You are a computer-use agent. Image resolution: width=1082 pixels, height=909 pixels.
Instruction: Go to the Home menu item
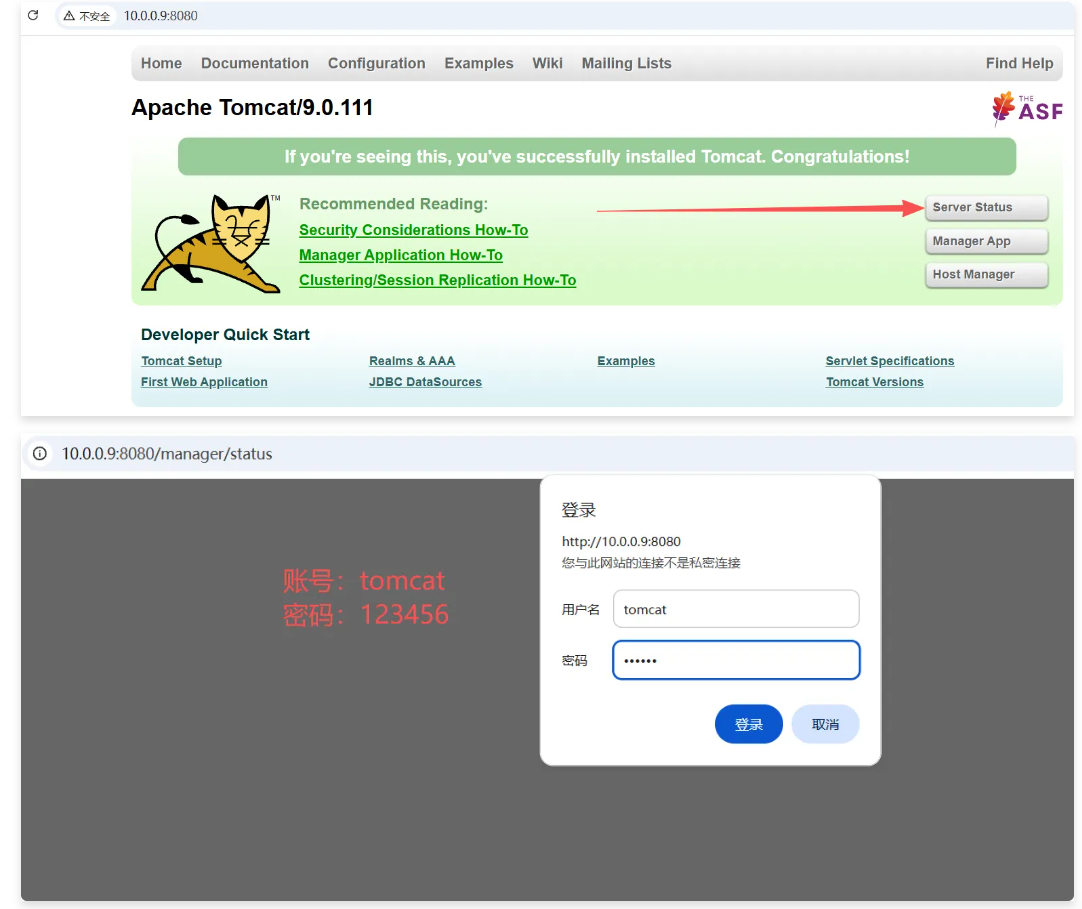(x=161, y=63)
